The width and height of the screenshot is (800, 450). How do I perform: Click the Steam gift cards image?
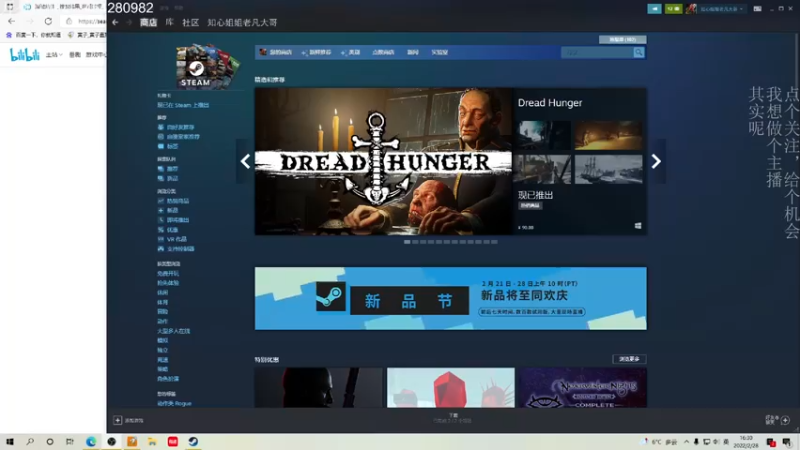tap(207, 66)
